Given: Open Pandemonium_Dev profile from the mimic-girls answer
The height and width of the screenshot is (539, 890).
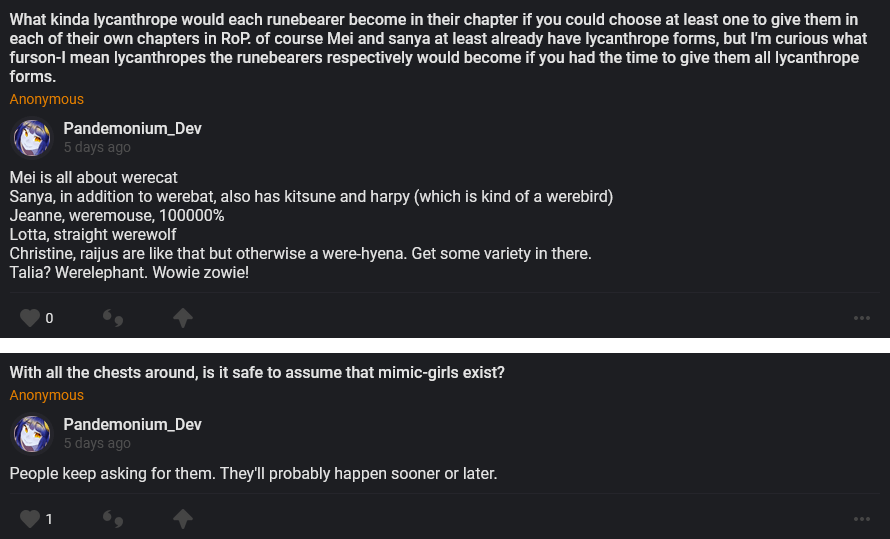Looking at the screenshot, I should [132, 424].
